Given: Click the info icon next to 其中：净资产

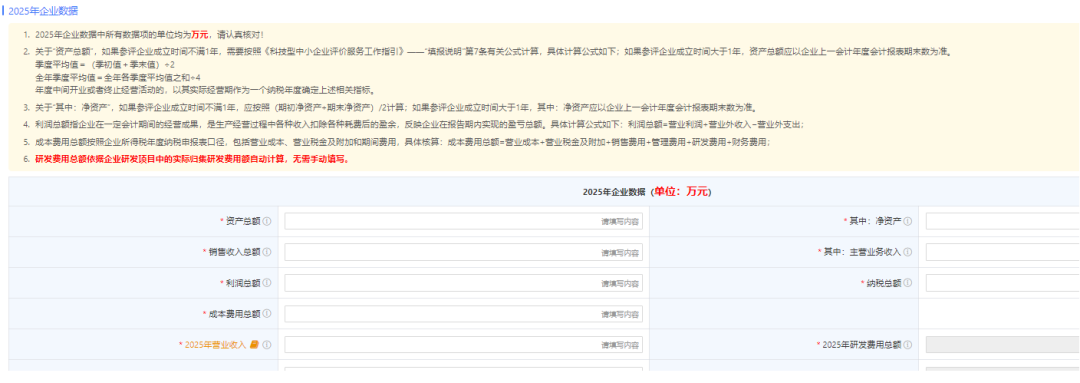Looking at the screenshot, I should point(908,221).
